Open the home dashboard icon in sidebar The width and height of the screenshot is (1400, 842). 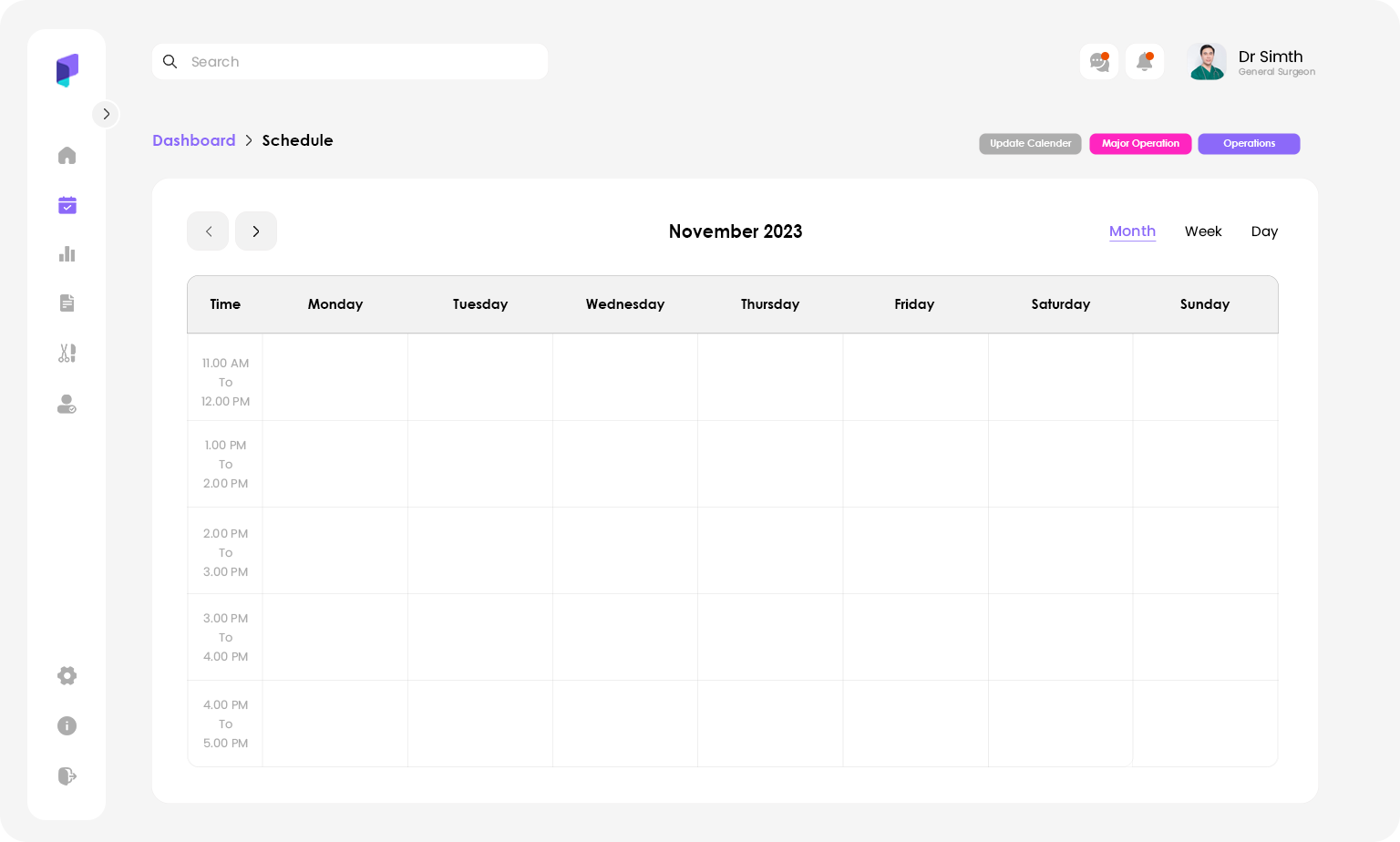click(67, 156)
